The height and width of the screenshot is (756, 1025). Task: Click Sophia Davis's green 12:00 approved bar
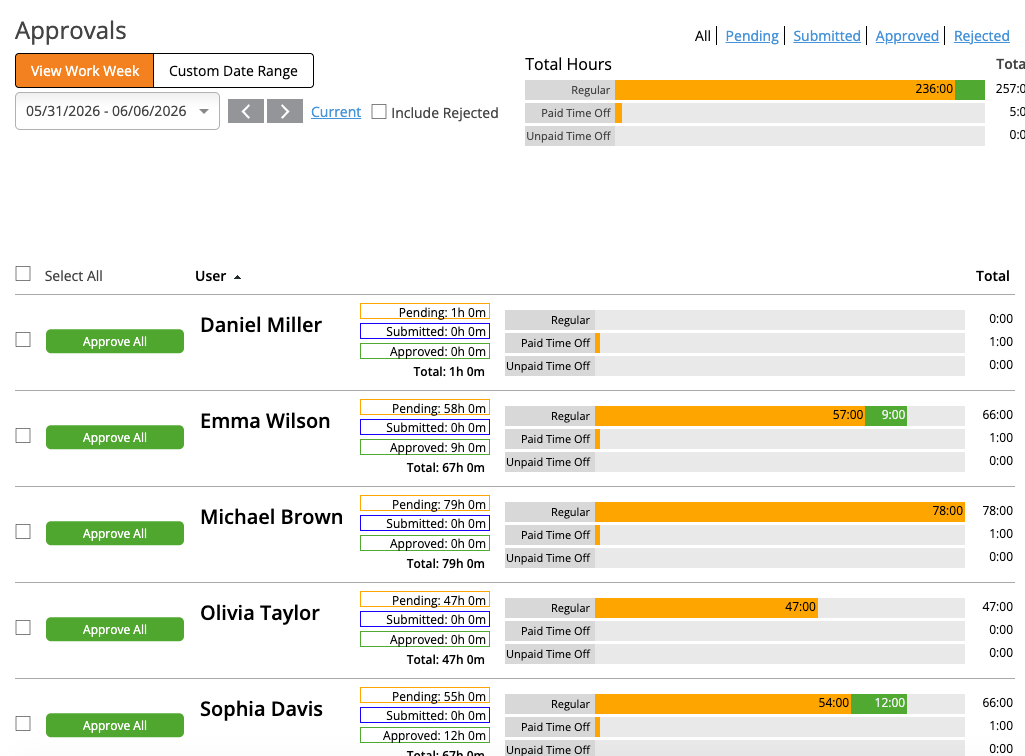[x=879, y=703]
